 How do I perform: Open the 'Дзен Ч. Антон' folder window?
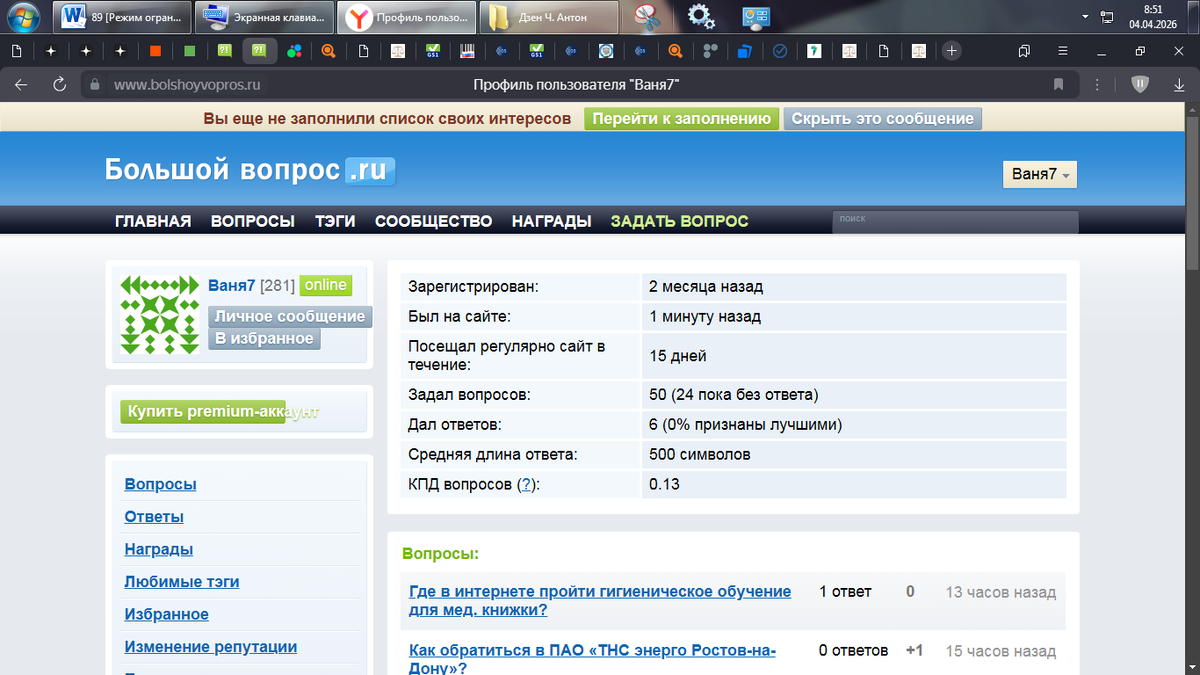547,17
